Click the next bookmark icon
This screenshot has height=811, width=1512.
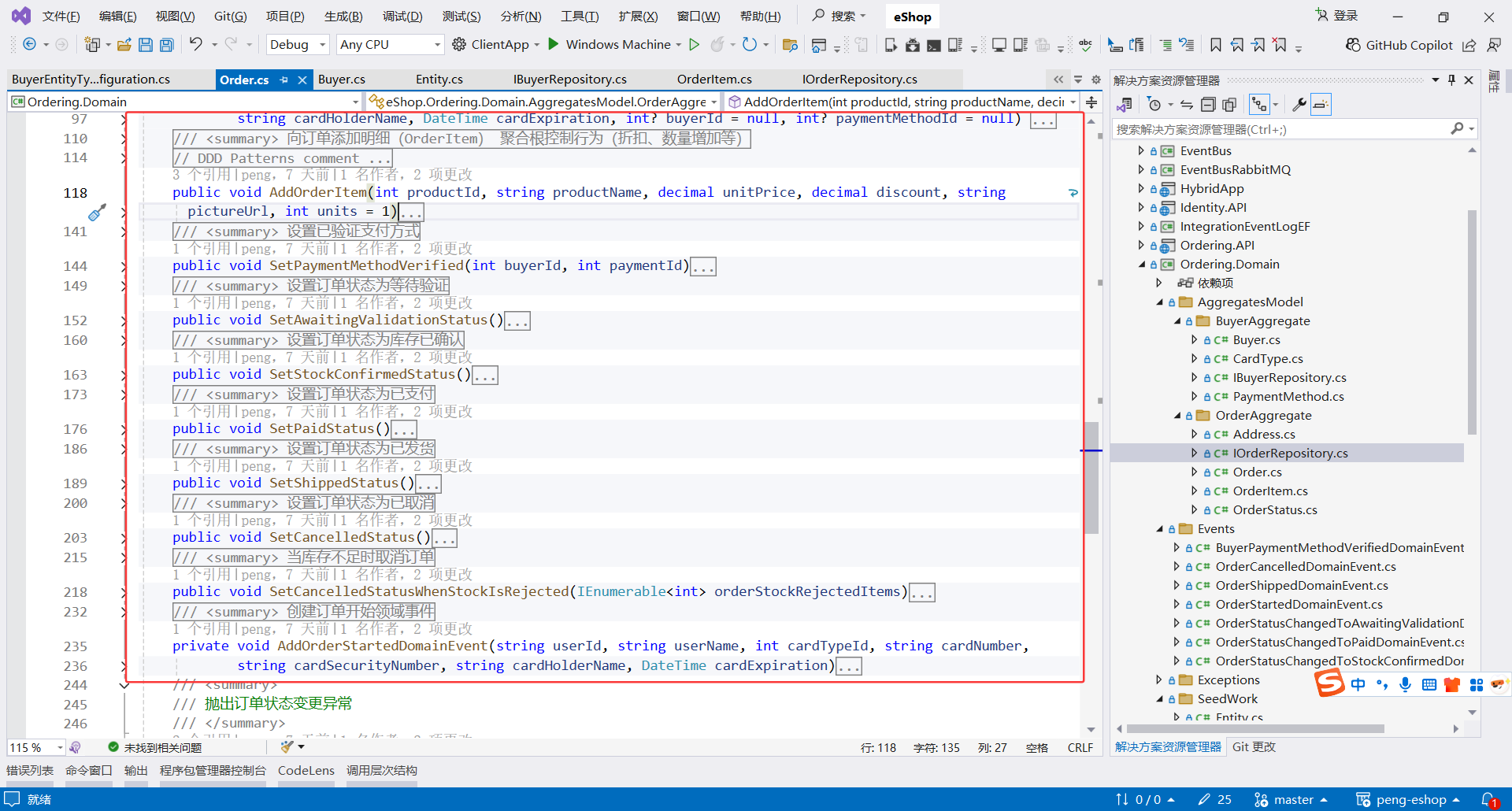point(1258,45)
